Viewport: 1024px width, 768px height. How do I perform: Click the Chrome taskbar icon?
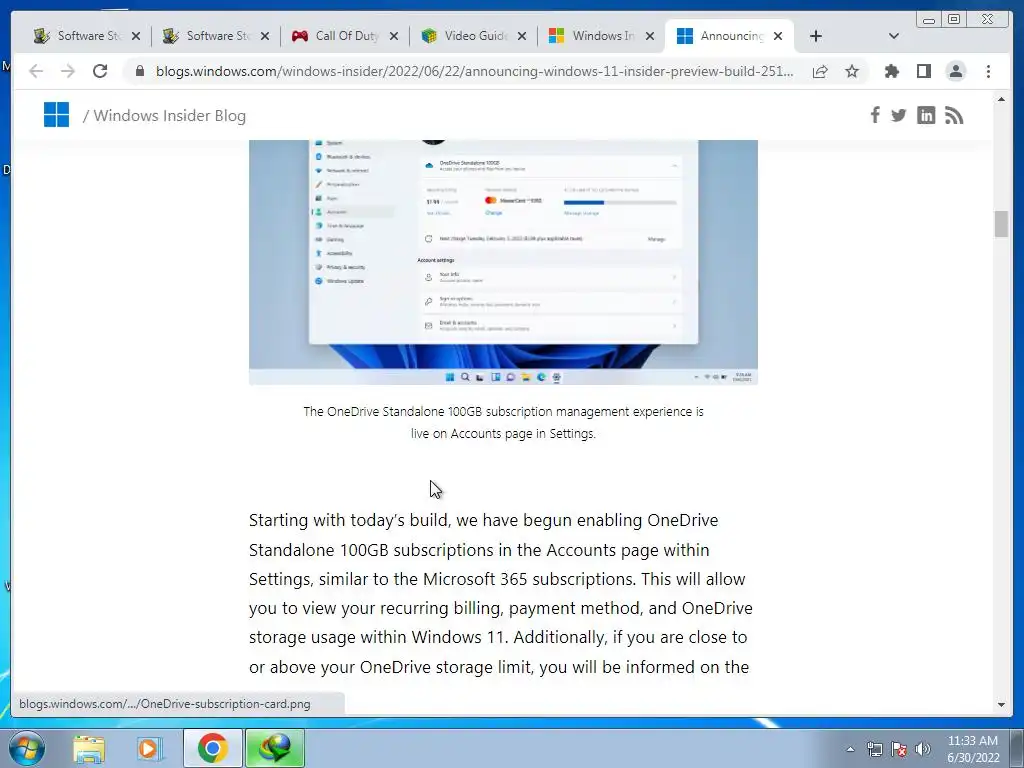[212, 748]
